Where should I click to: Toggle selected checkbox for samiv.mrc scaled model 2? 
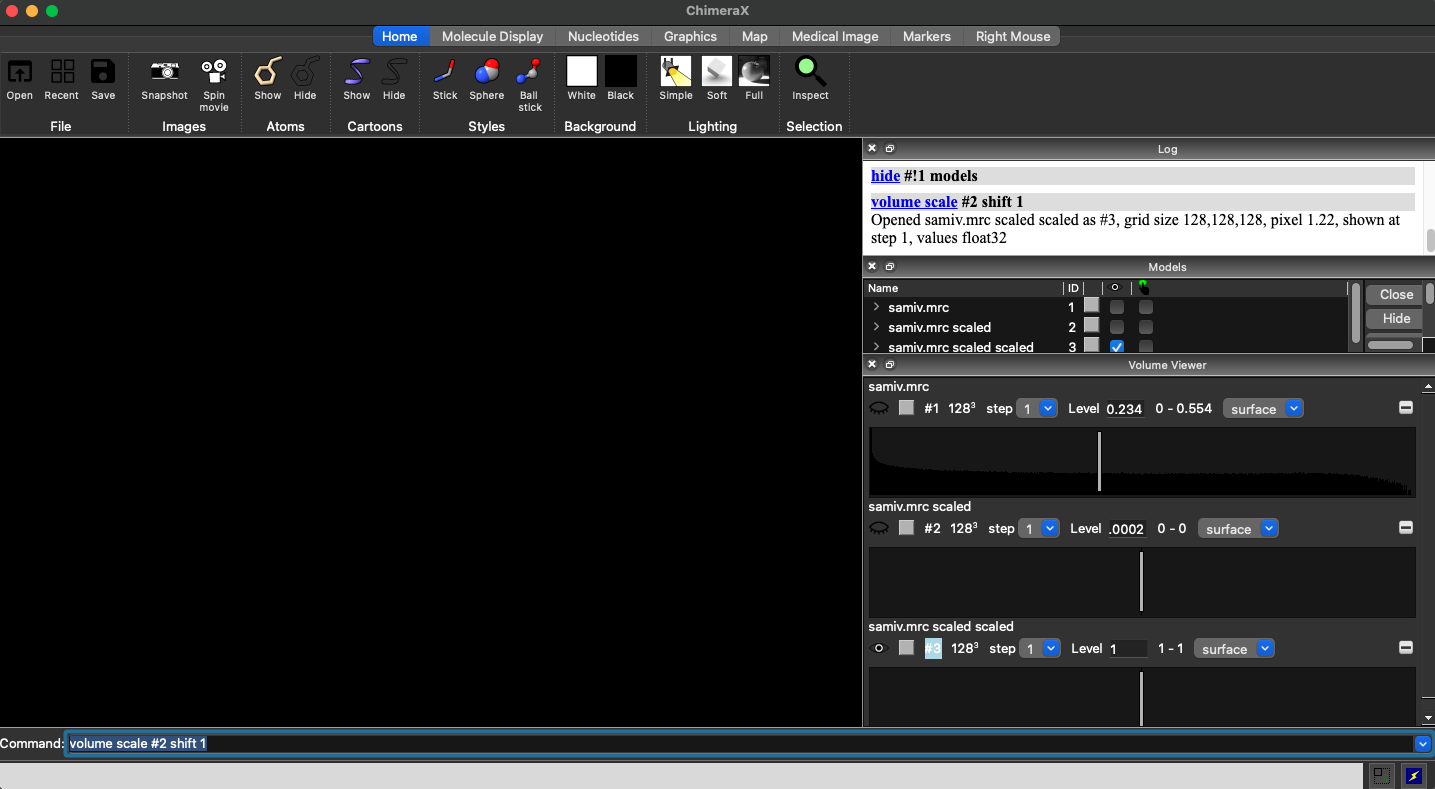[1146, 327]
